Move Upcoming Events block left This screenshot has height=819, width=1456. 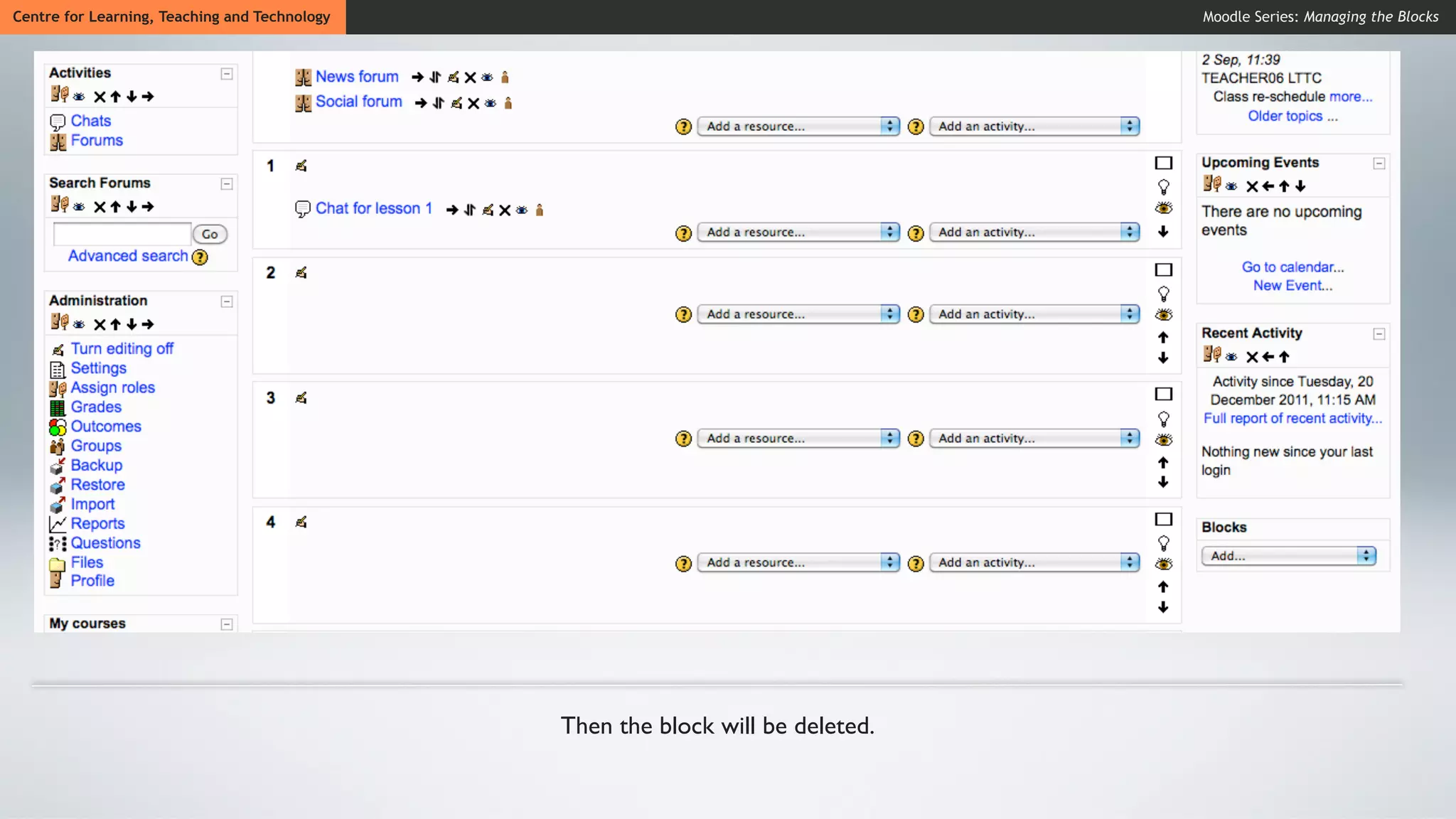tap(1268, 186)
